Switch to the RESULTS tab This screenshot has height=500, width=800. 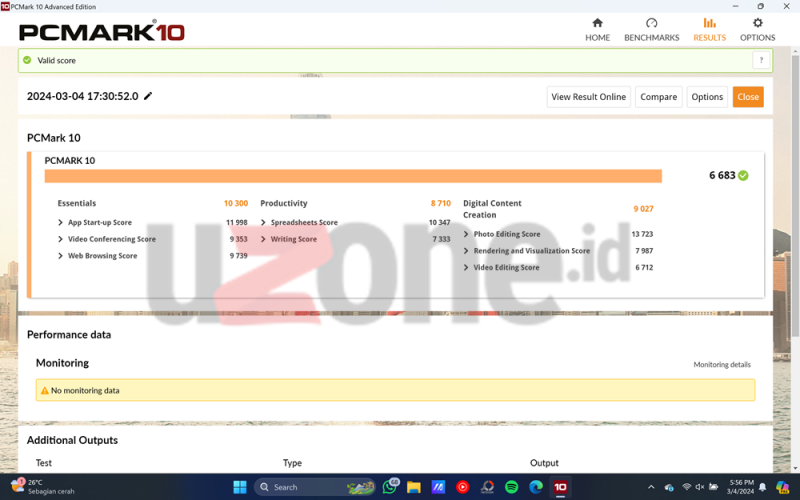[x=709, y=30]
